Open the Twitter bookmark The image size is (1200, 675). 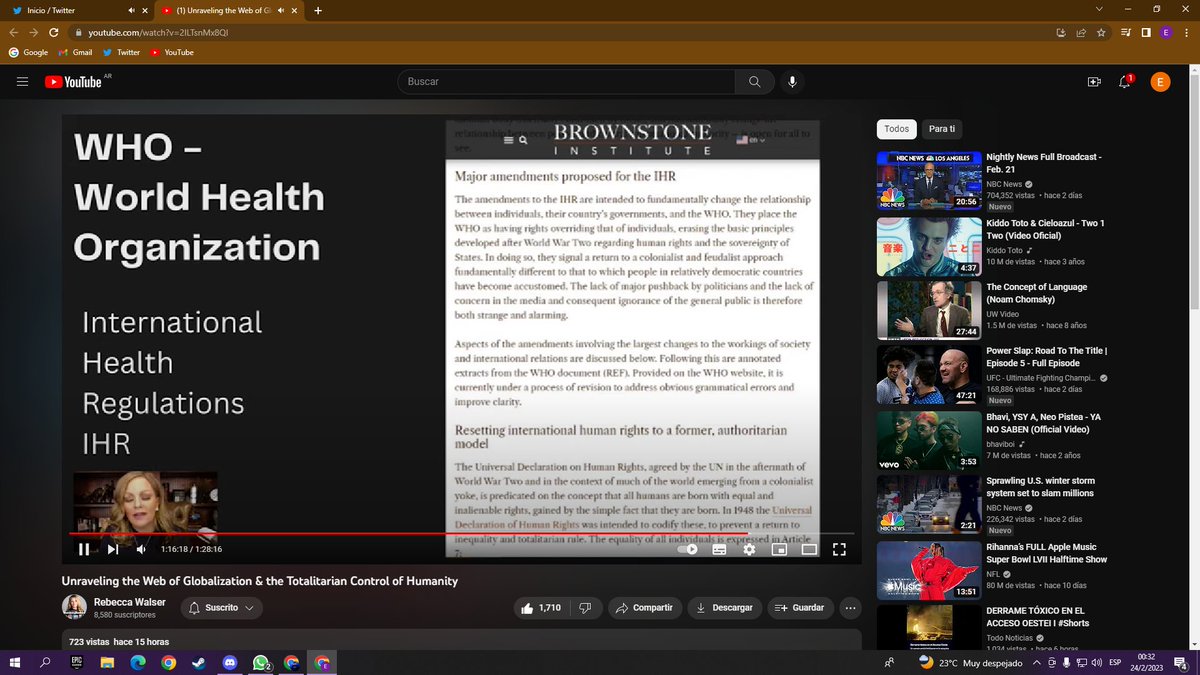(x=121, y=52)
